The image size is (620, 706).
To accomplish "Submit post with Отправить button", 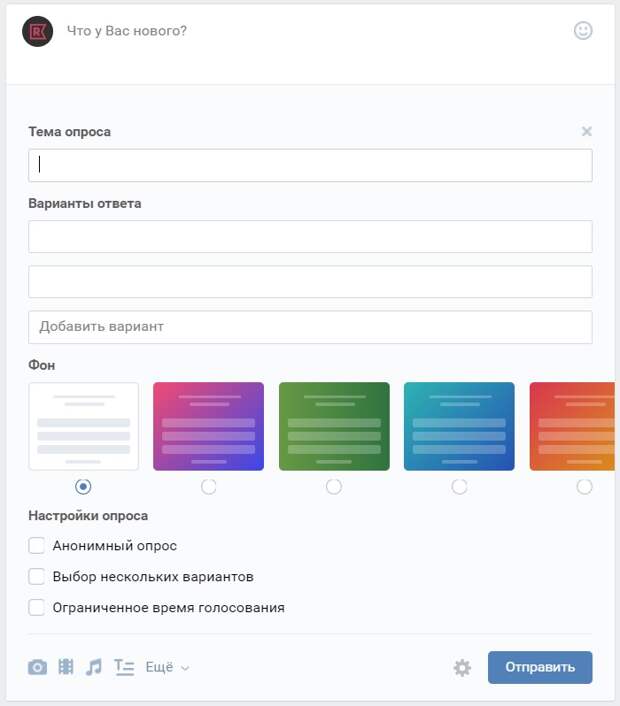I will pyautogui.click(x=540, y=667).
